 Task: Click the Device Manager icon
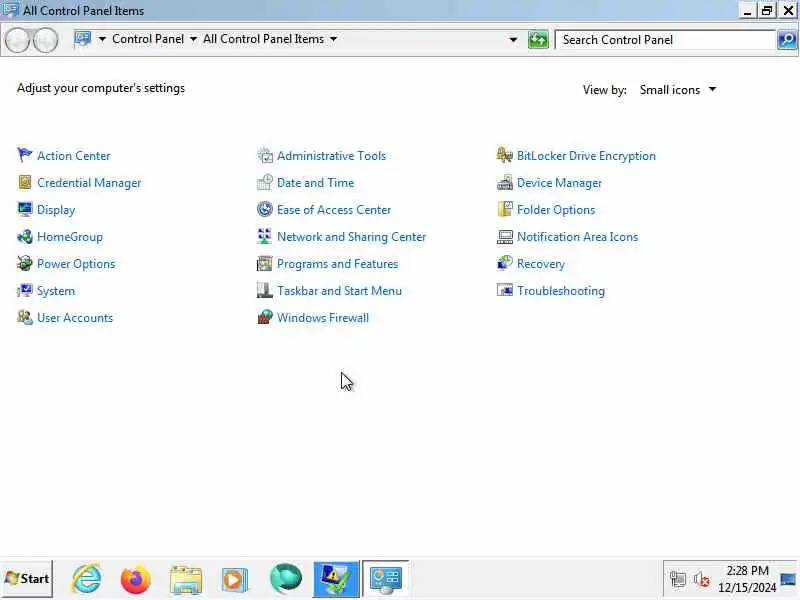coord(505,182)
